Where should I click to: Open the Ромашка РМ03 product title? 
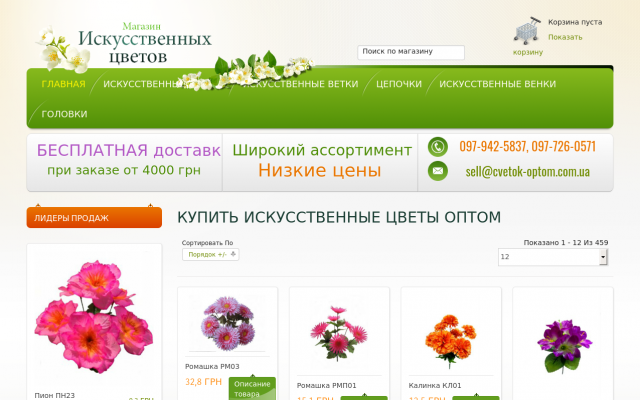click(212, 367)
